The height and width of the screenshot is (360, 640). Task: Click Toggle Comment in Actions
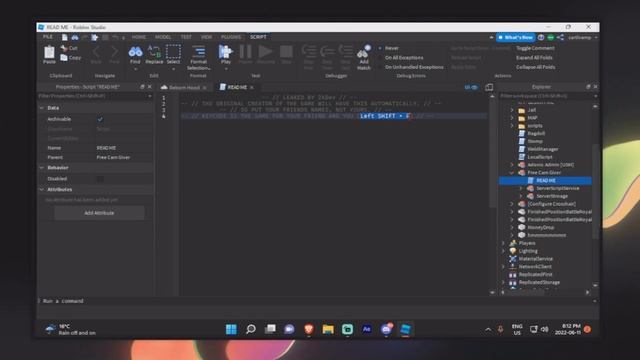[x=535, y=48]
